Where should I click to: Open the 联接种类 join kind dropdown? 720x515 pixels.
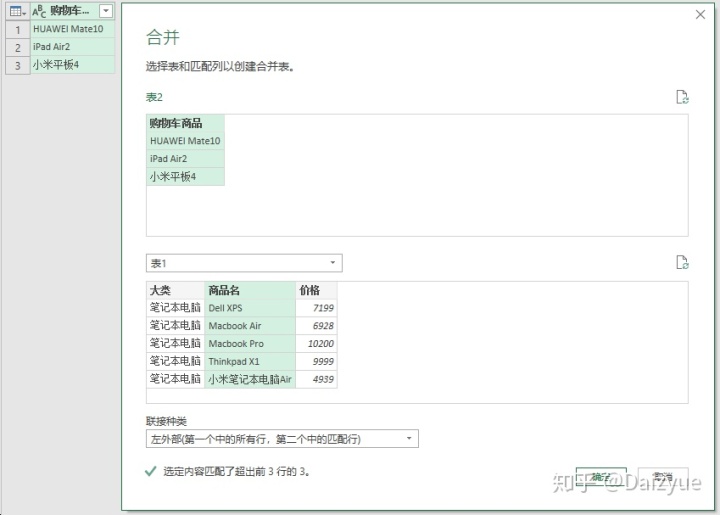[x=282, y=439]
